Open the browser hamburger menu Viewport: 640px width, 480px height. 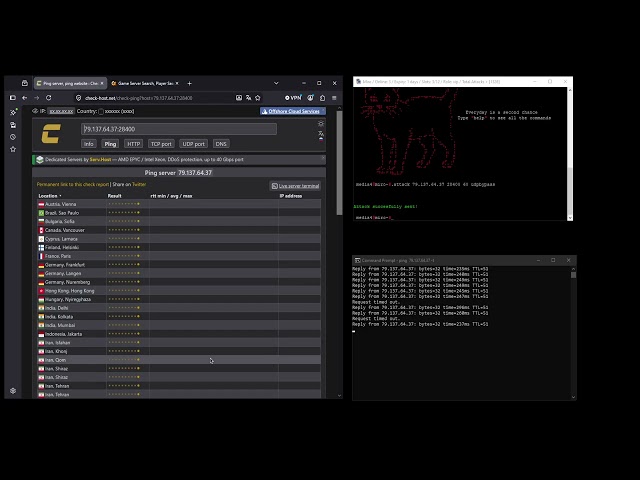pyautogui.click(x=334, y=98)
